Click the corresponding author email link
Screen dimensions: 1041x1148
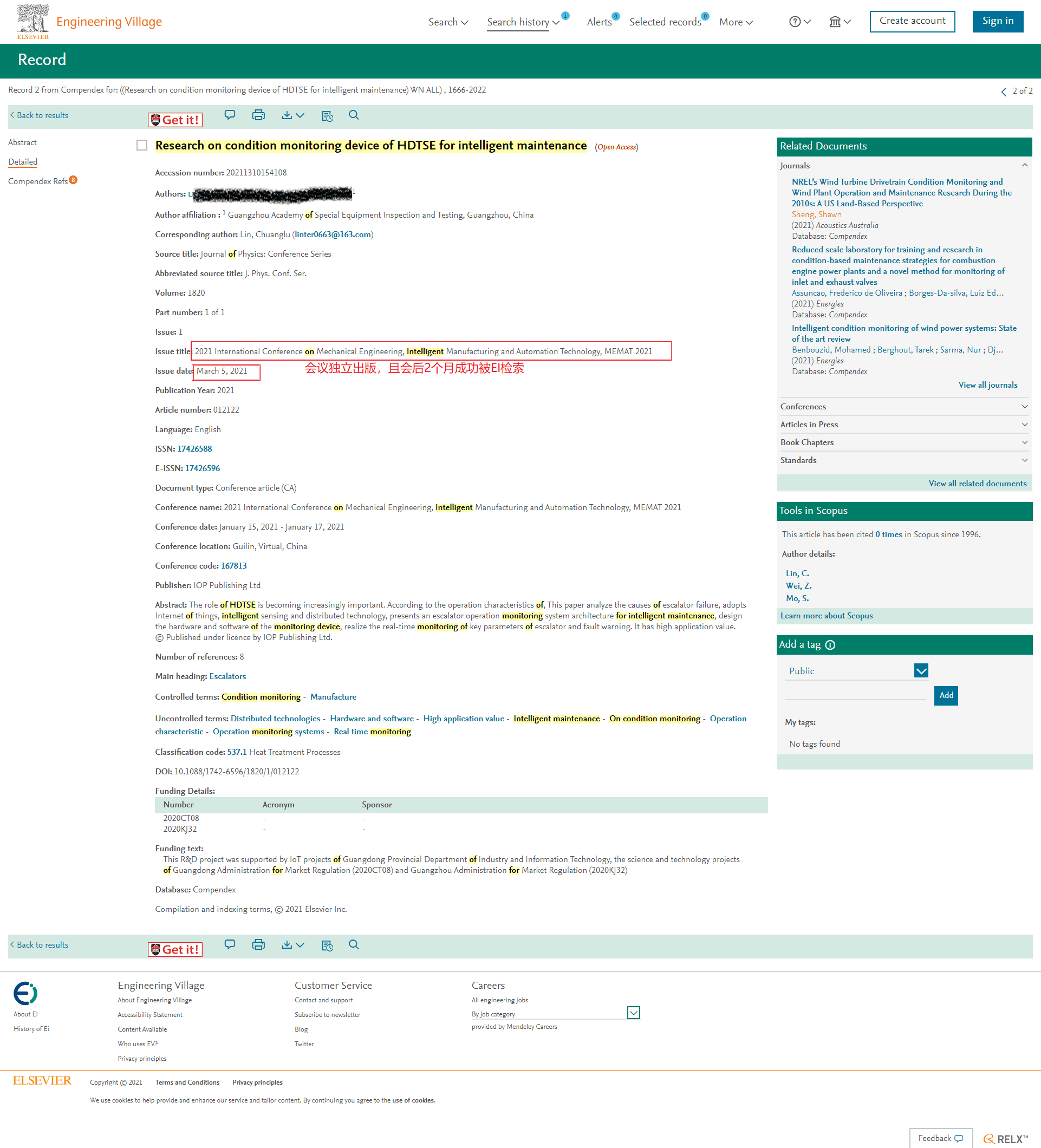[x=333, y=234]
